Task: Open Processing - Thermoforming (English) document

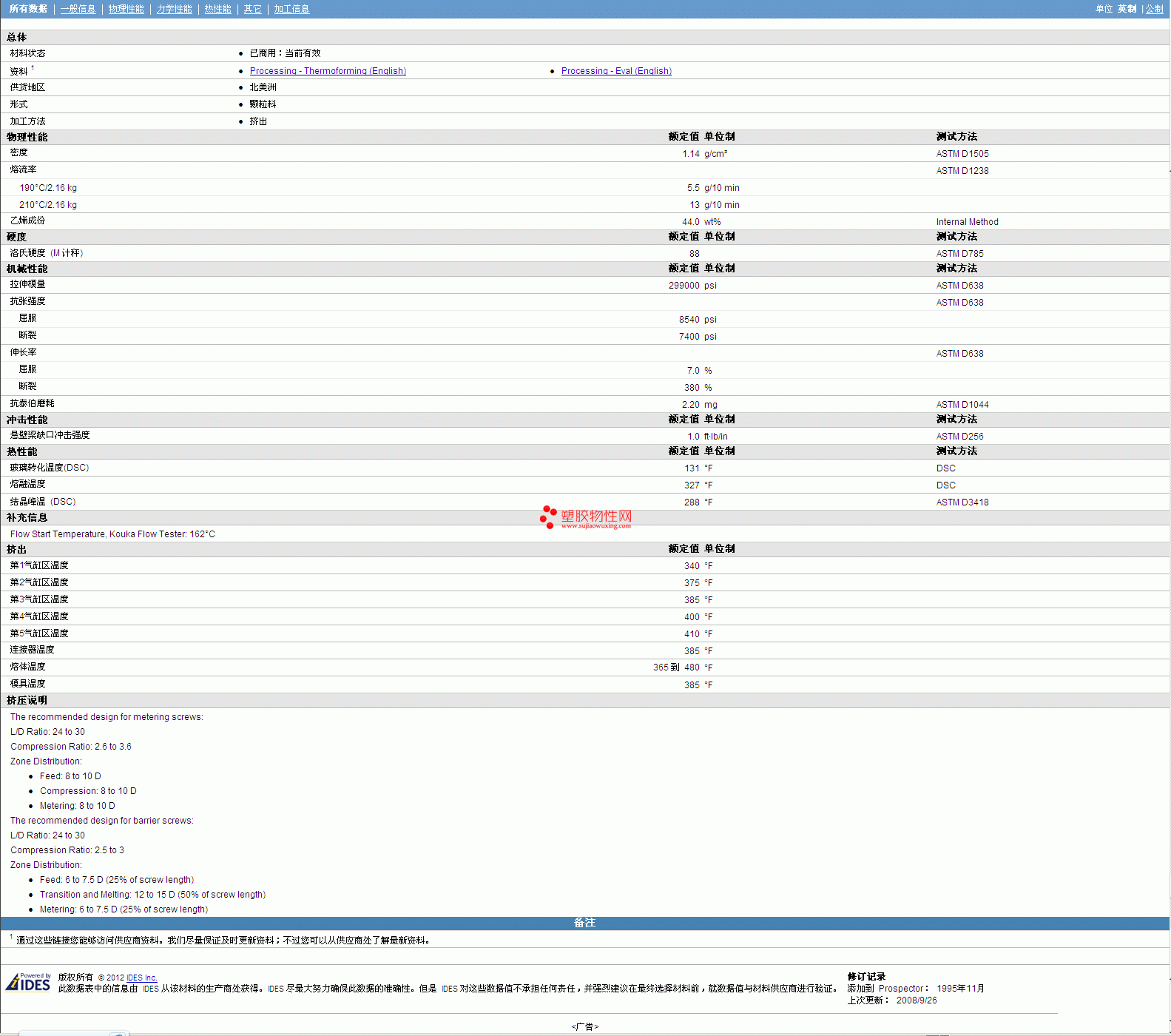Action: 328,71
